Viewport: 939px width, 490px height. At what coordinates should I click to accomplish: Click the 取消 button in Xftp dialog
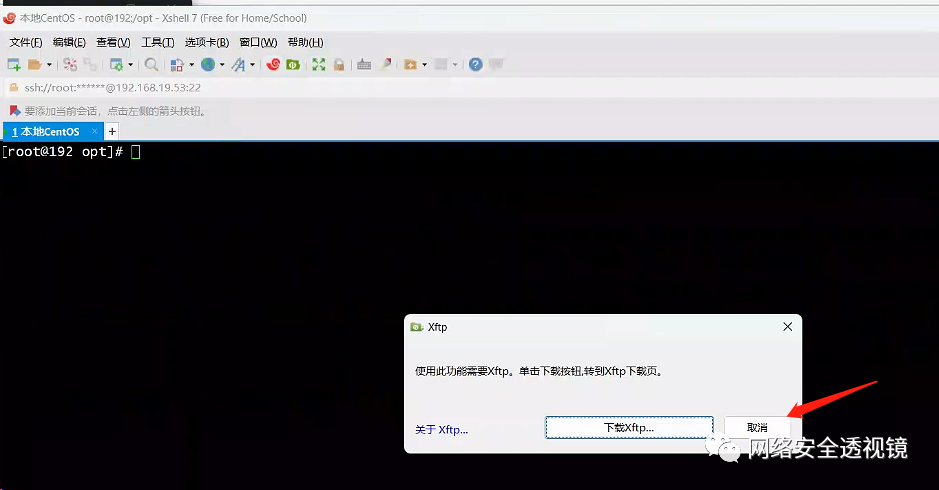click(x=758, y=428)
